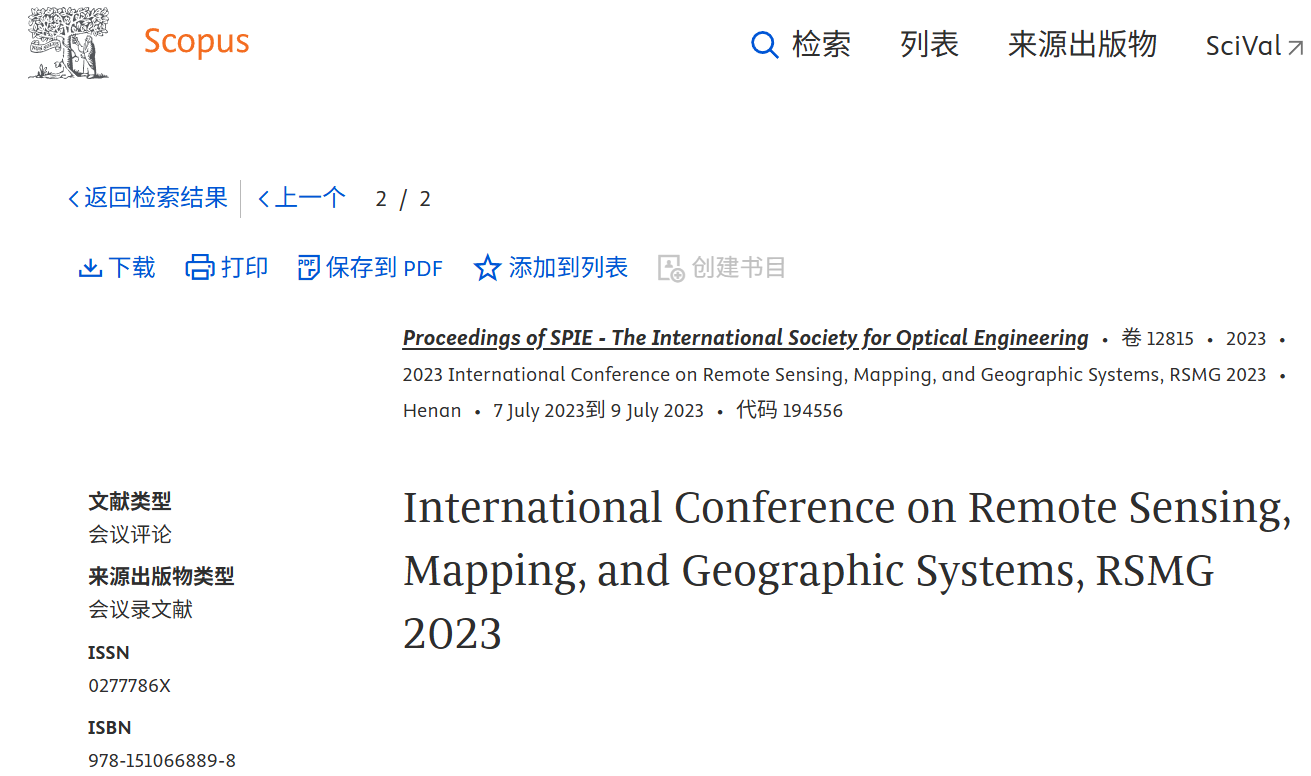
Task: Click the volume text 卷 12815
Action: [1157, 338]
